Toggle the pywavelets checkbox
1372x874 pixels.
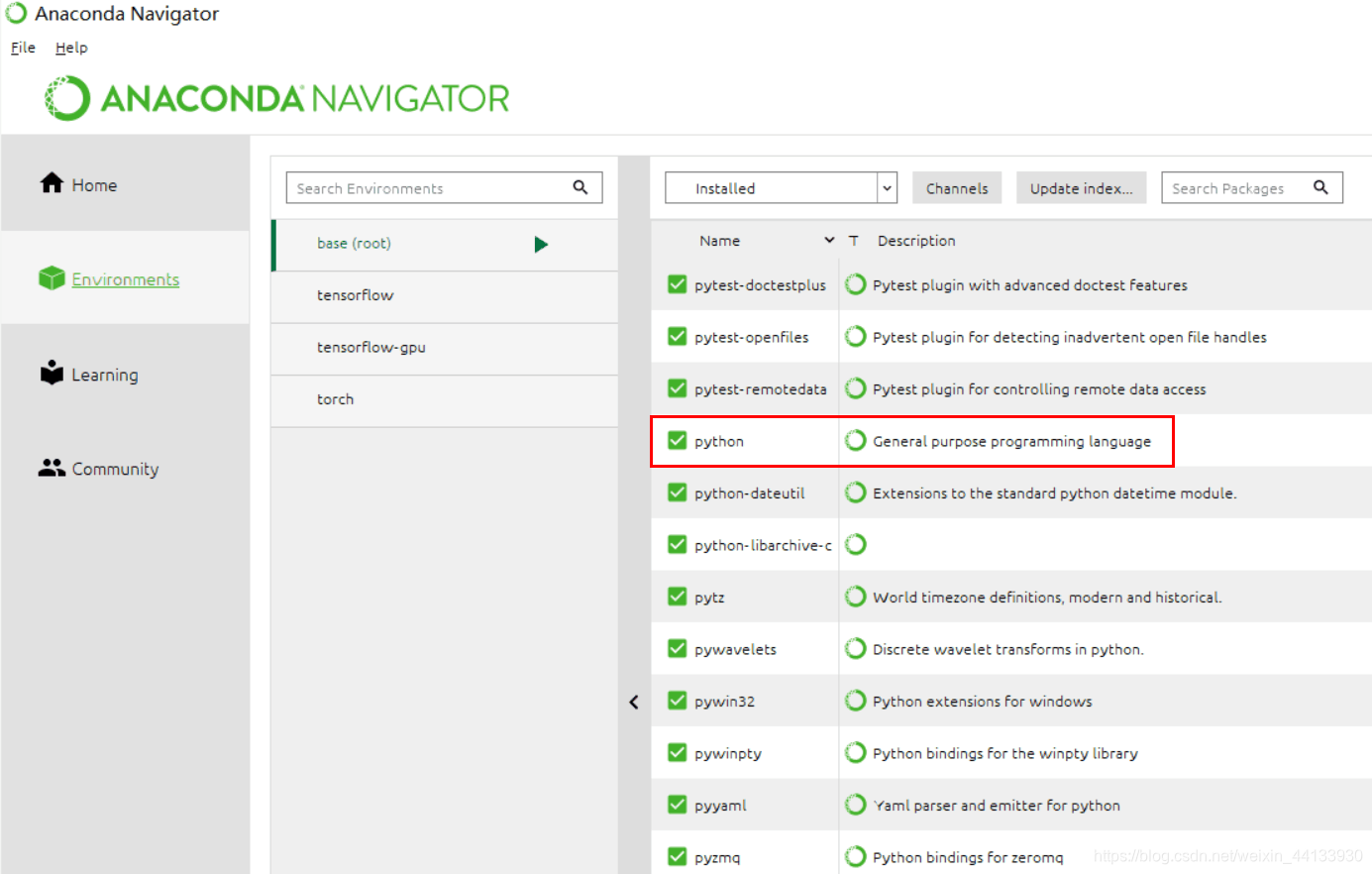tap(678, 649)
